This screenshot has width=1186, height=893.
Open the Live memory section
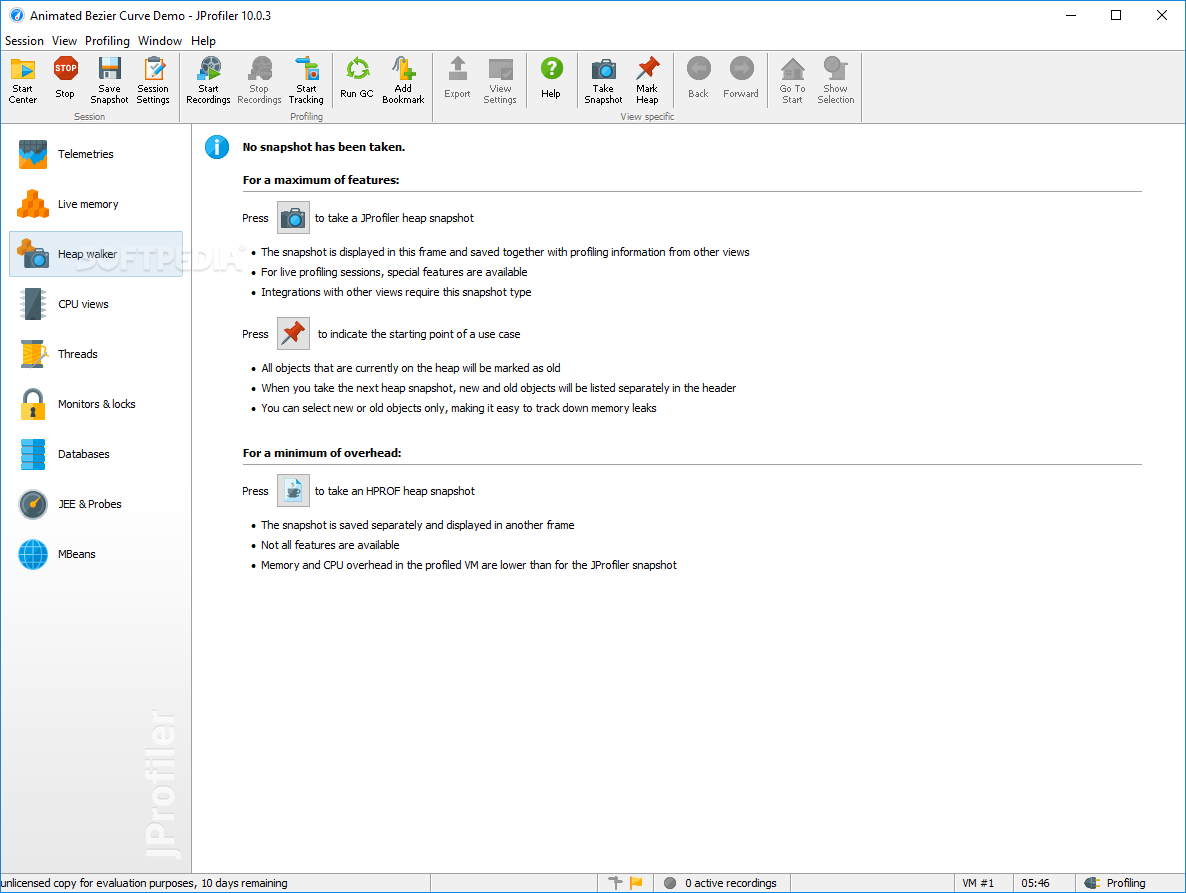96,204
